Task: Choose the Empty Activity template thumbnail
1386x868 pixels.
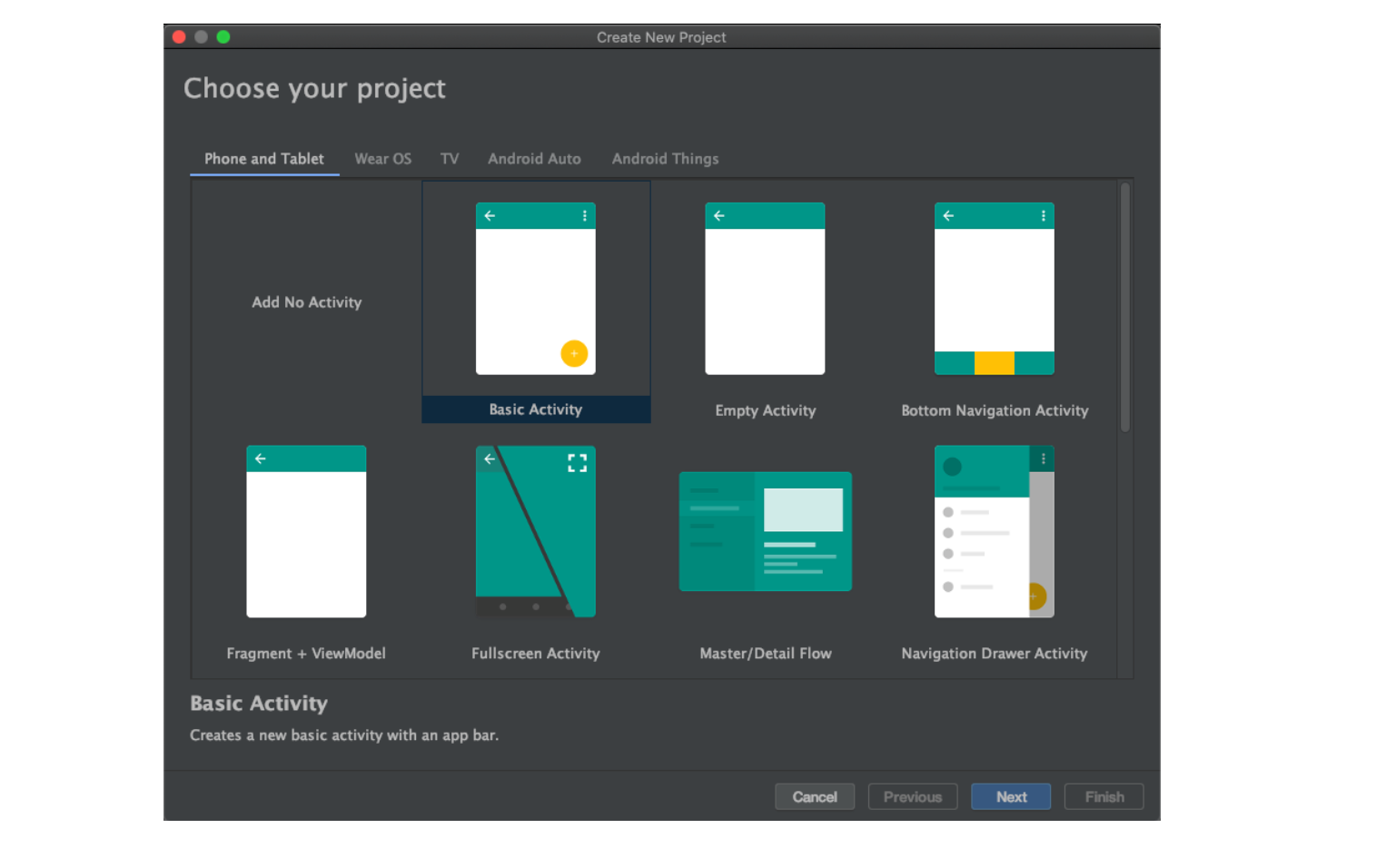Action: [765, 289]
